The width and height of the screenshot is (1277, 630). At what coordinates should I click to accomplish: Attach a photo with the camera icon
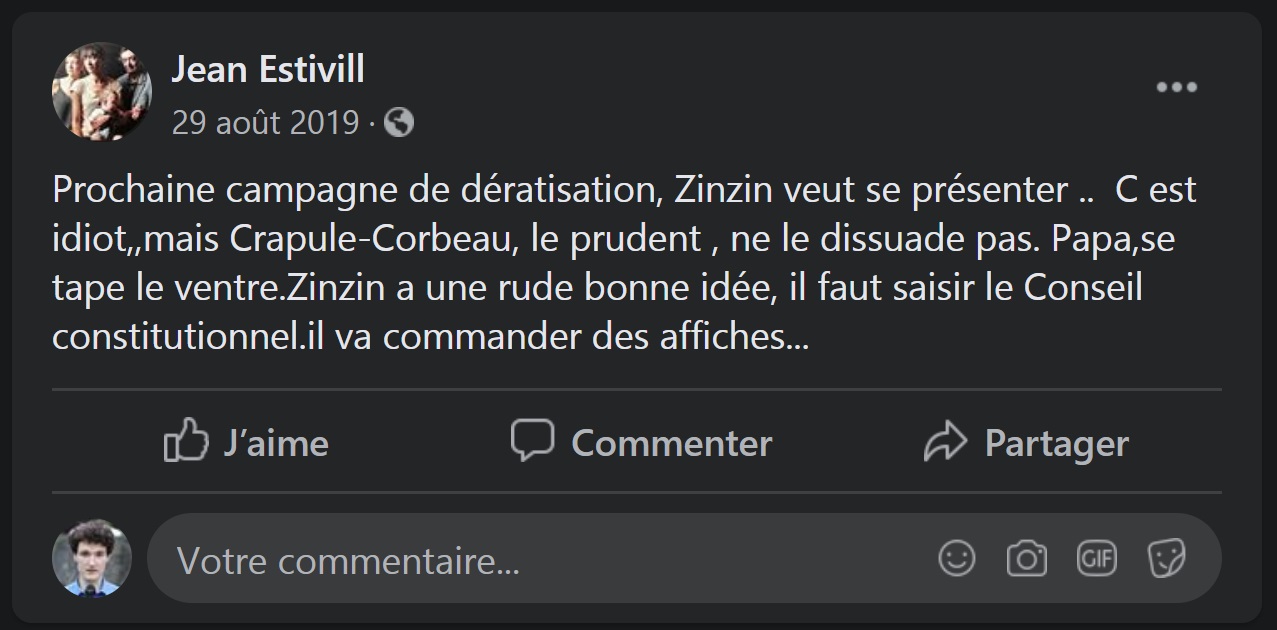(1027, 558)
